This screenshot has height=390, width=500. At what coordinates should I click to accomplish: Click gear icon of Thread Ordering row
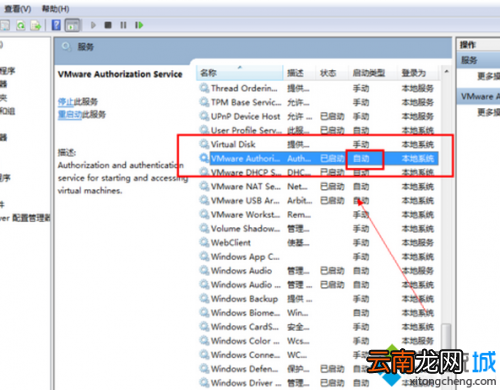pyautogui.click(x=204, y=88)
